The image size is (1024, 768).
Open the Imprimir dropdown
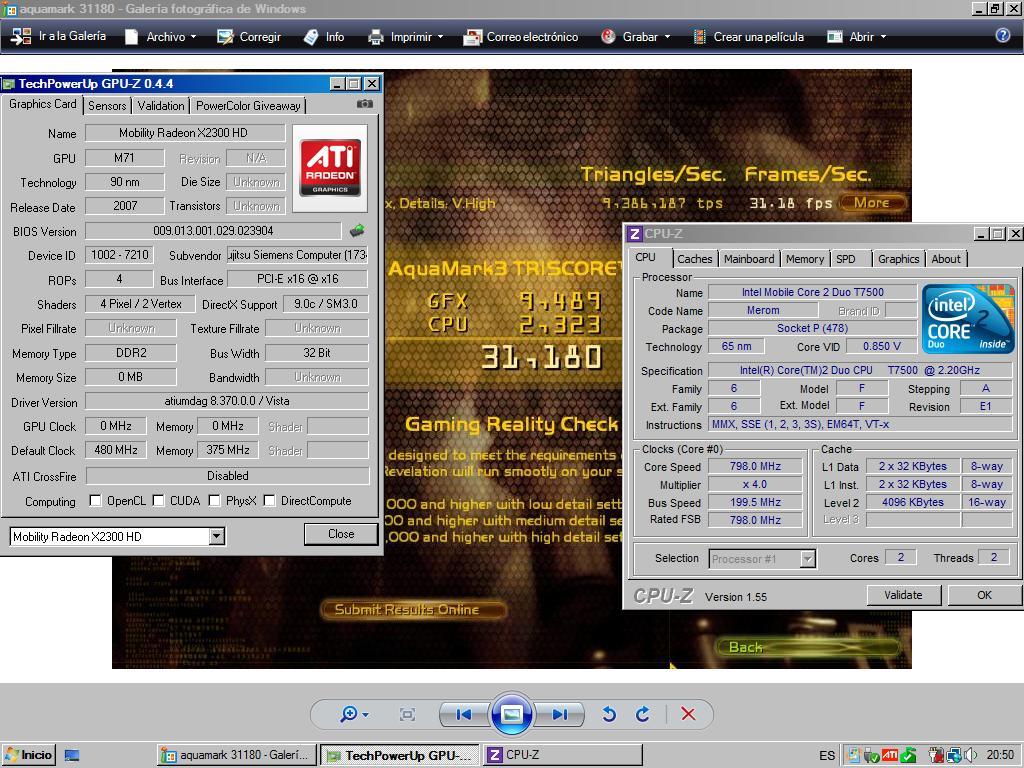pyautogui.click(x=406, y=37)
